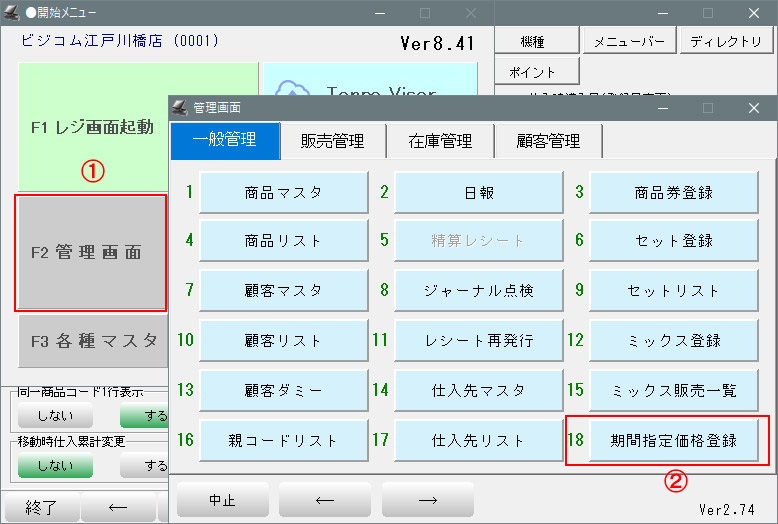
Task: Open 期間指定価格登録 button
Action: pyautogui.click(x=673, y=440)
